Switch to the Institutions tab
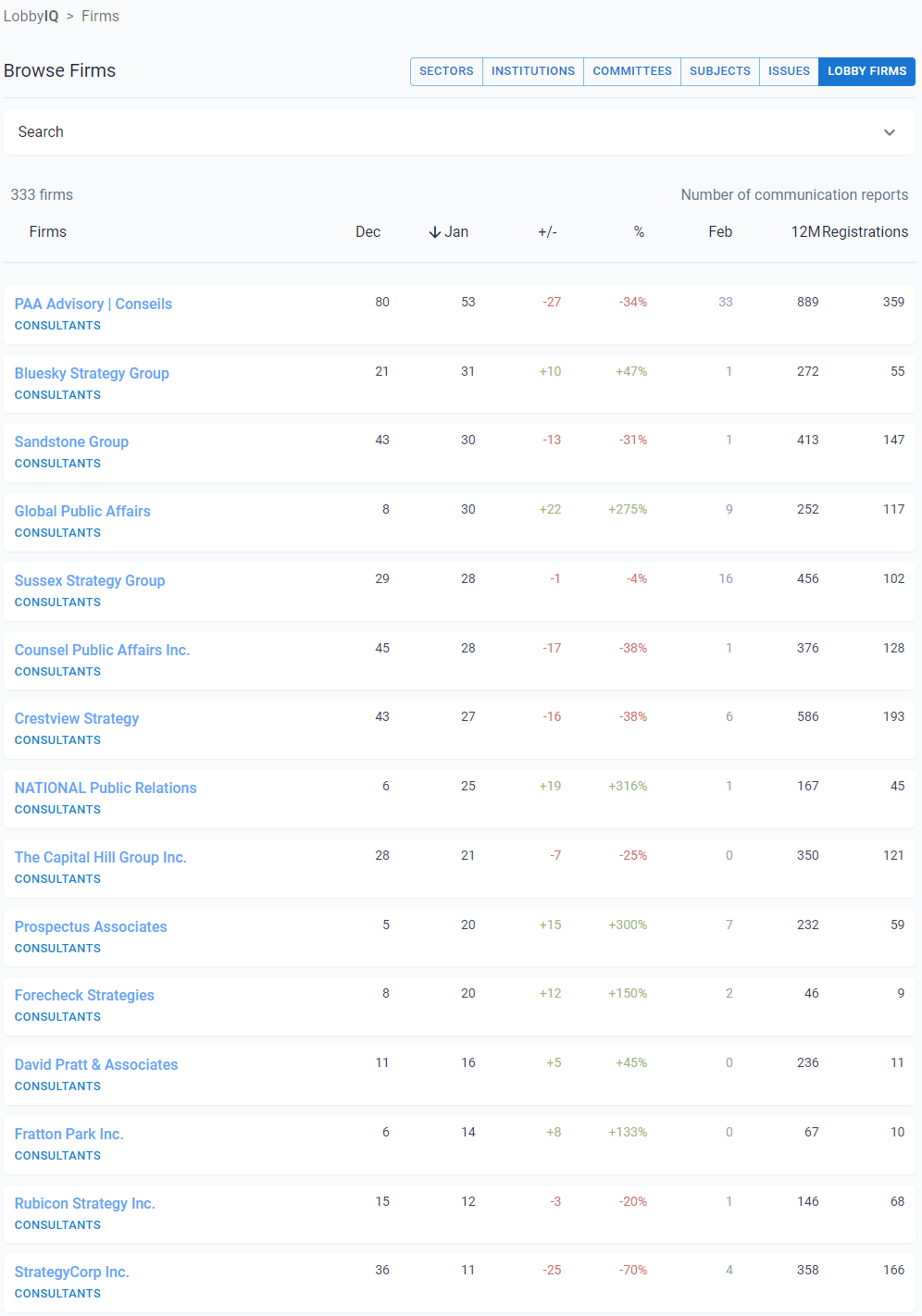This screenshot has width=922, height=1316. point(533,71)
